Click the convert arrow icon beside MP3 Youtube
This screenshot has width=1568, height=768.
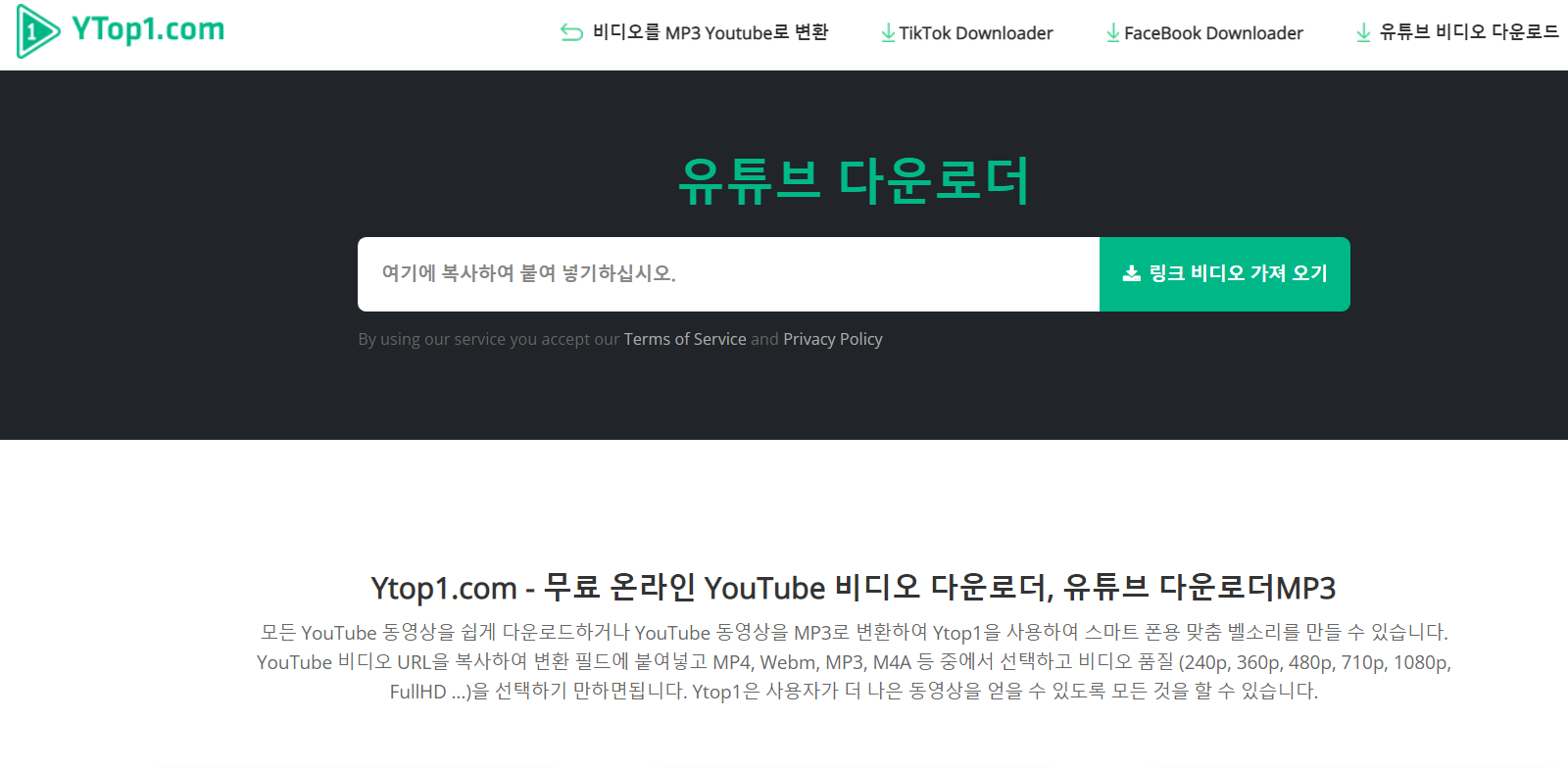571,33
